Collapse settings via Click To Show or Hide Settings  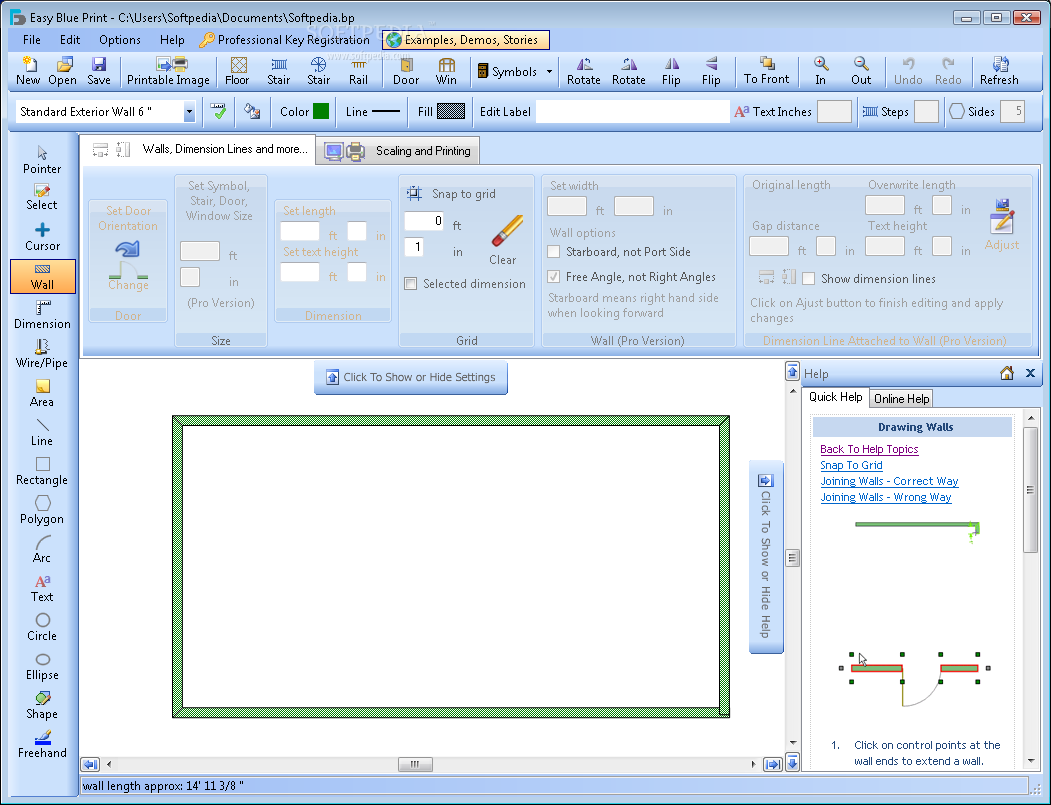(x=410, y=377)
